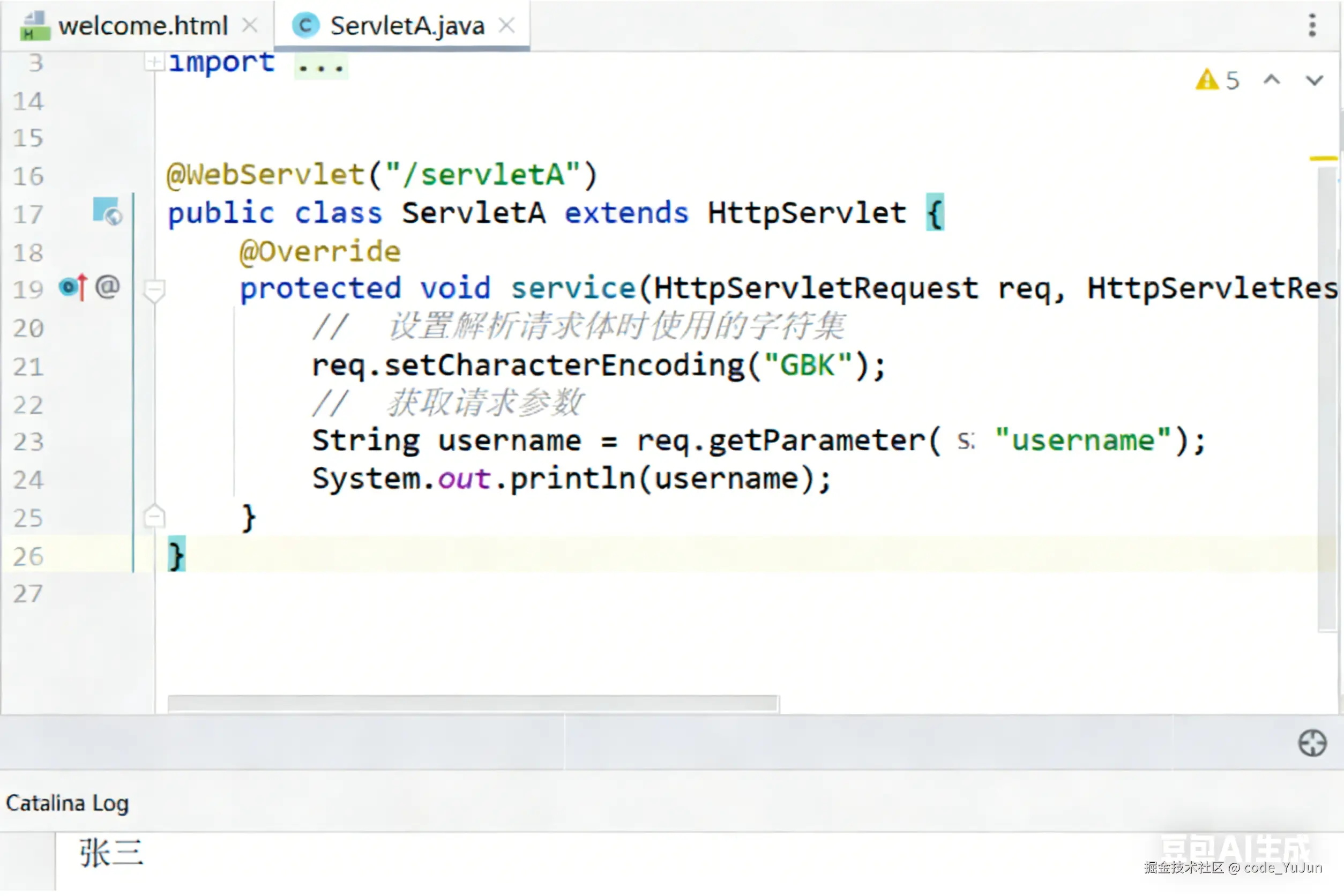This screenshot has height=896, width=1344.
Task: Click the horizontal scrollbar of the editor
Action: click(x=473, y=704)
